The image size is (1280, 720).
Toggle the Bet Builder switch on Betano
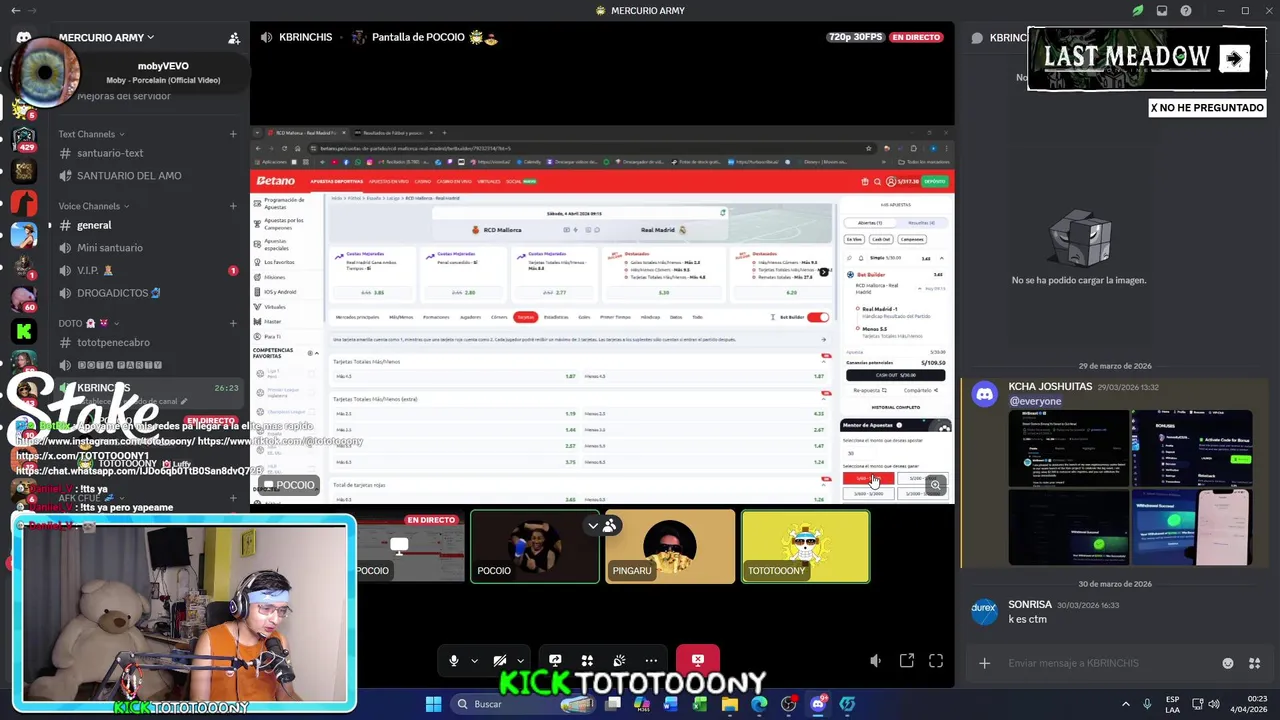pos(818,317)
